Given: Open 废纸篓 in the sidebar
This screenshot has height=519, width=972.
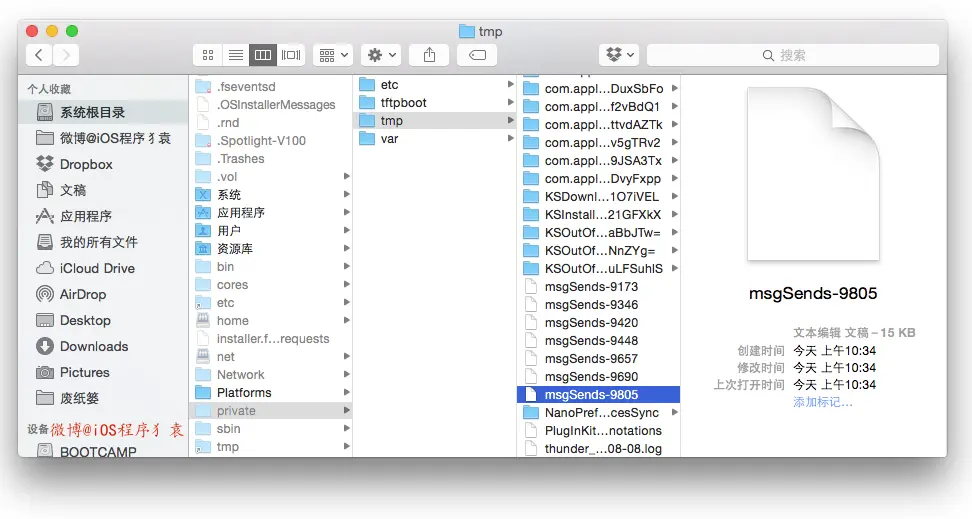Looking at the screenshot, I should (103, 399).
